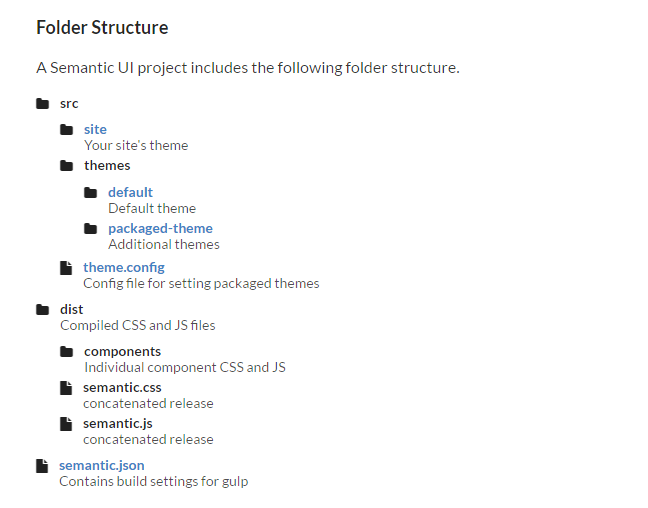Click the file icon beside theme.config
Screen dimensions: 648x508
[x=66, y=267]
